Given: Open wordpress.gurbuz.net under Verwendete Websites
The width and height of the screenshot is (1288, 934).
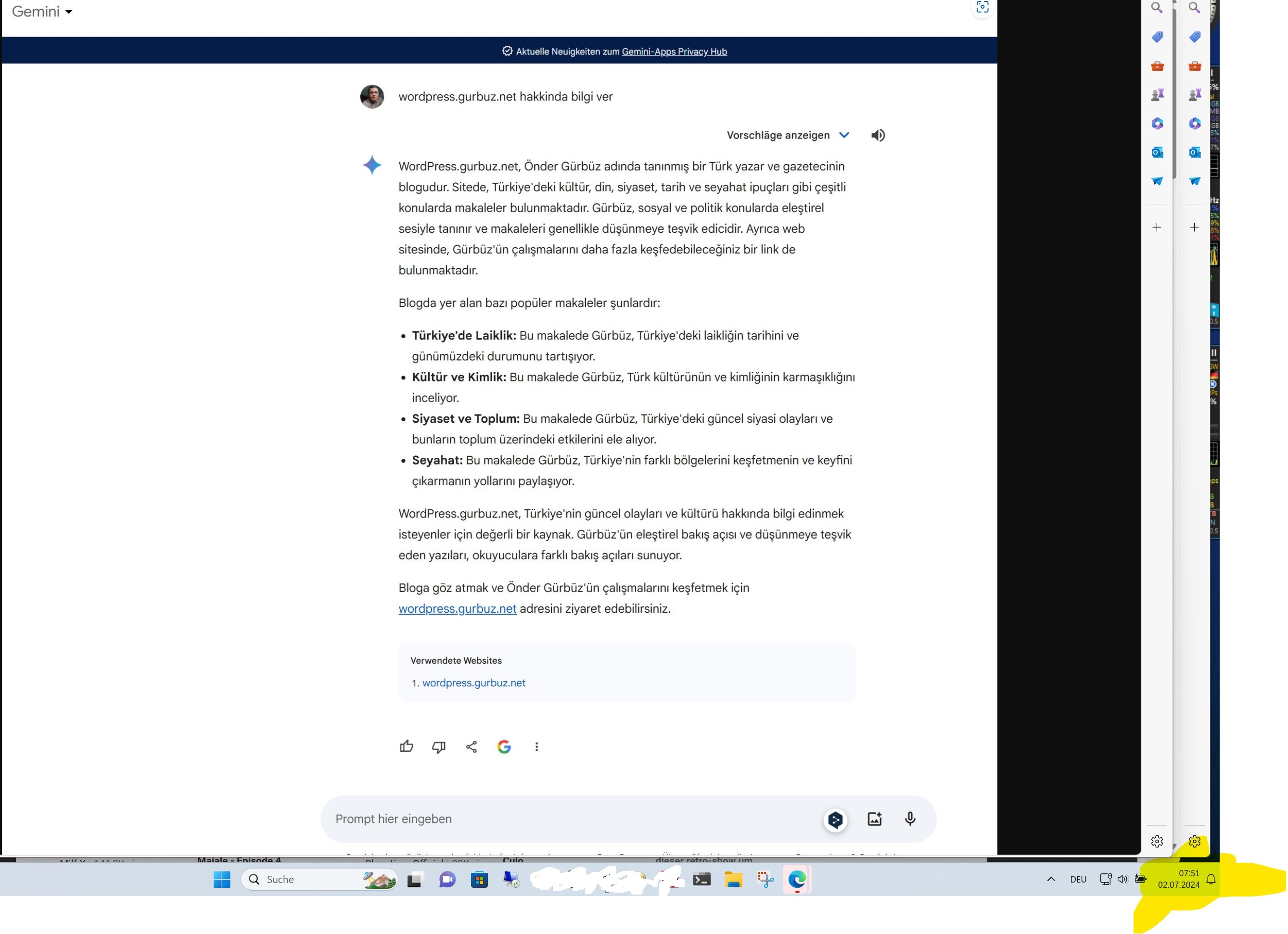Looking at the screenshot, I should 473,683.
